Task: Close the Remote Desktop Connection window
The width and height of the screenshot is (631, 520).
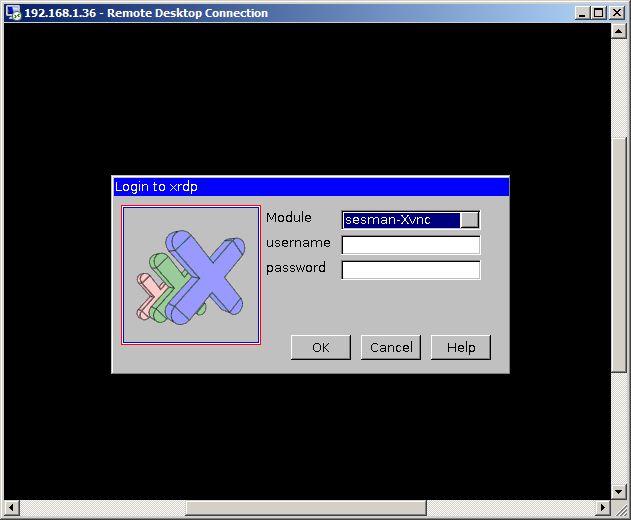Action: (616, 13)
